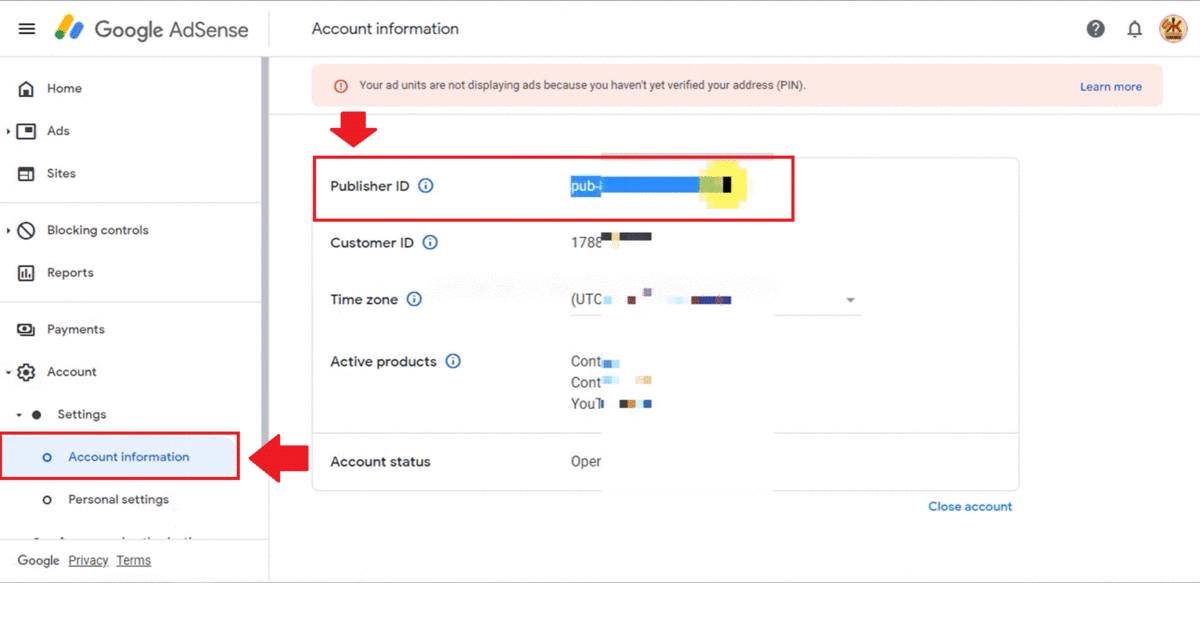
Task: Click the Home house icon
Action: 27,89
